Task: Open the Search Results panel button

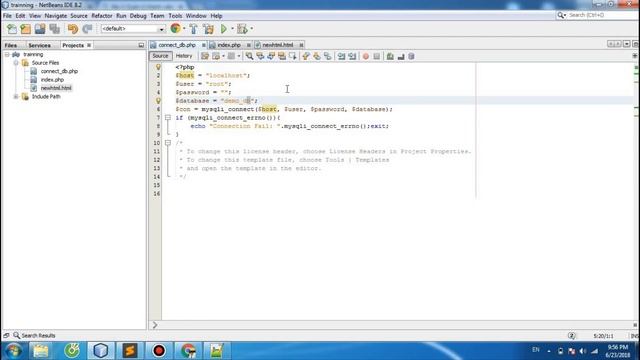Action: [34, 336]
